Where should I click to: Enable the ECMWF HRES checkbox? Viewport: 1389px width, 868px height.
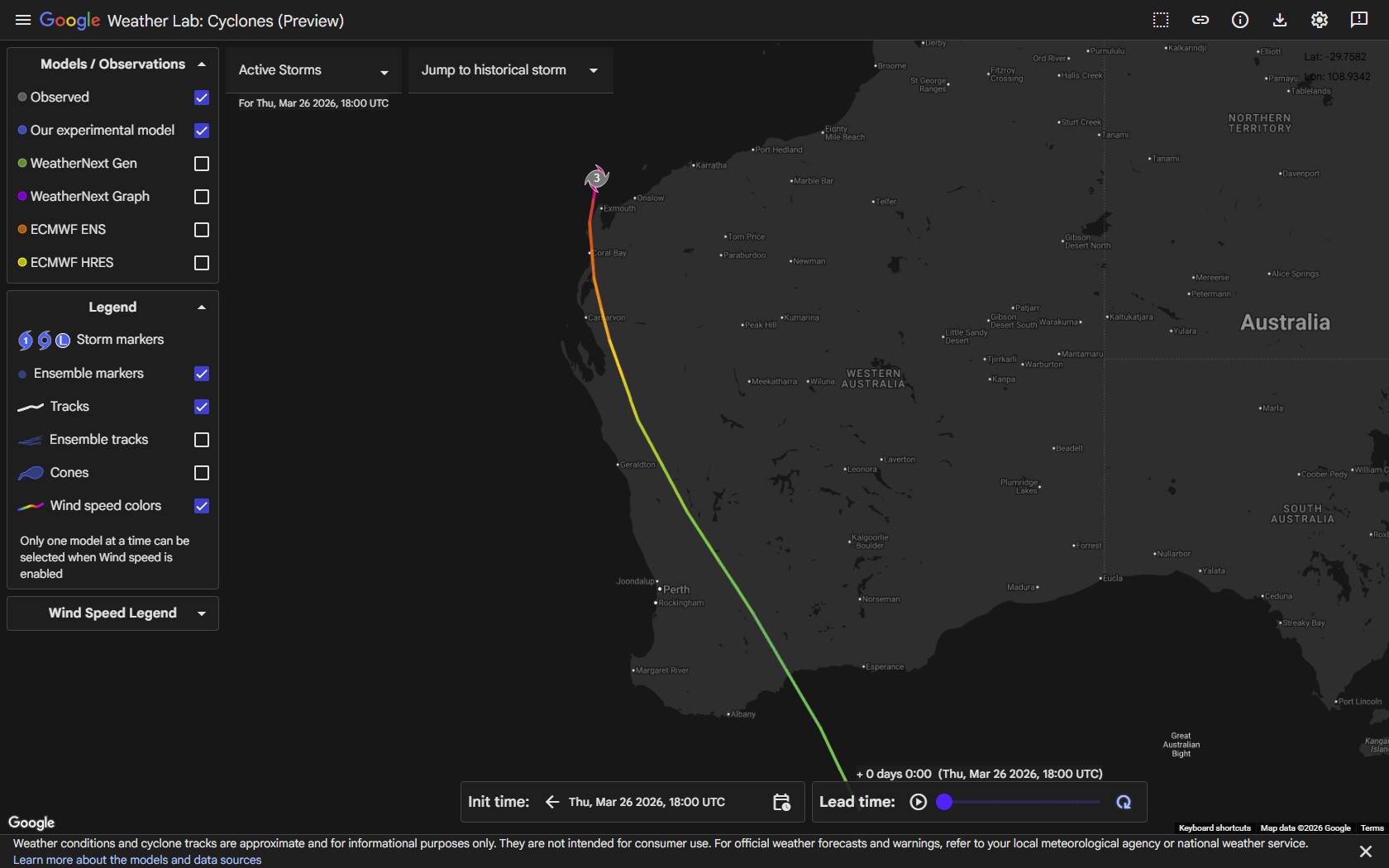click(x=202, y=263)
